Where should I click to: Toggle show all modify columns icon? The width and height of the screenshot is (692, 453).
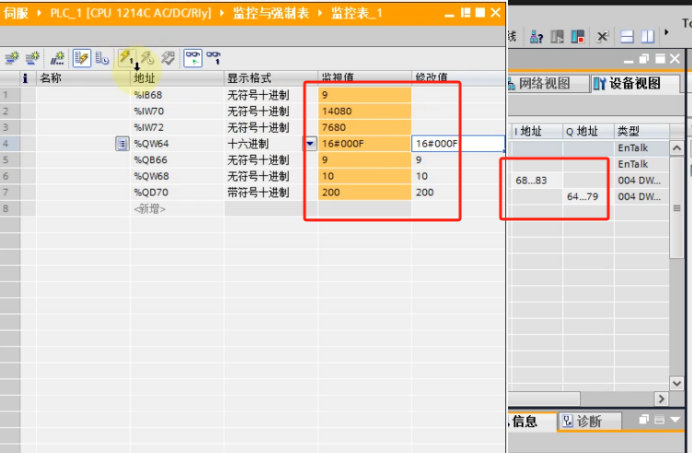click(82, 58)
